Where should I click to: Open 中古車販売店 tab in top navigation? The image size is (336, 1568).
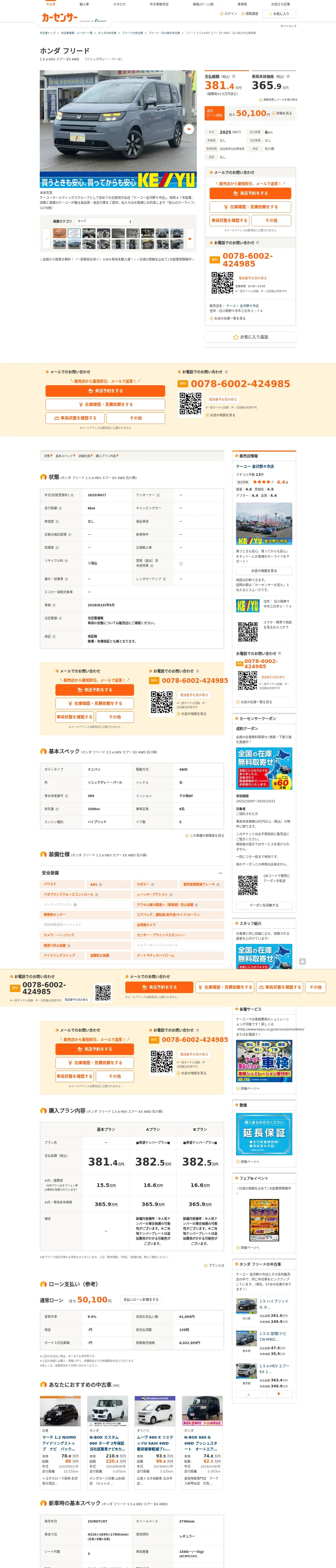tap(159, 4)
